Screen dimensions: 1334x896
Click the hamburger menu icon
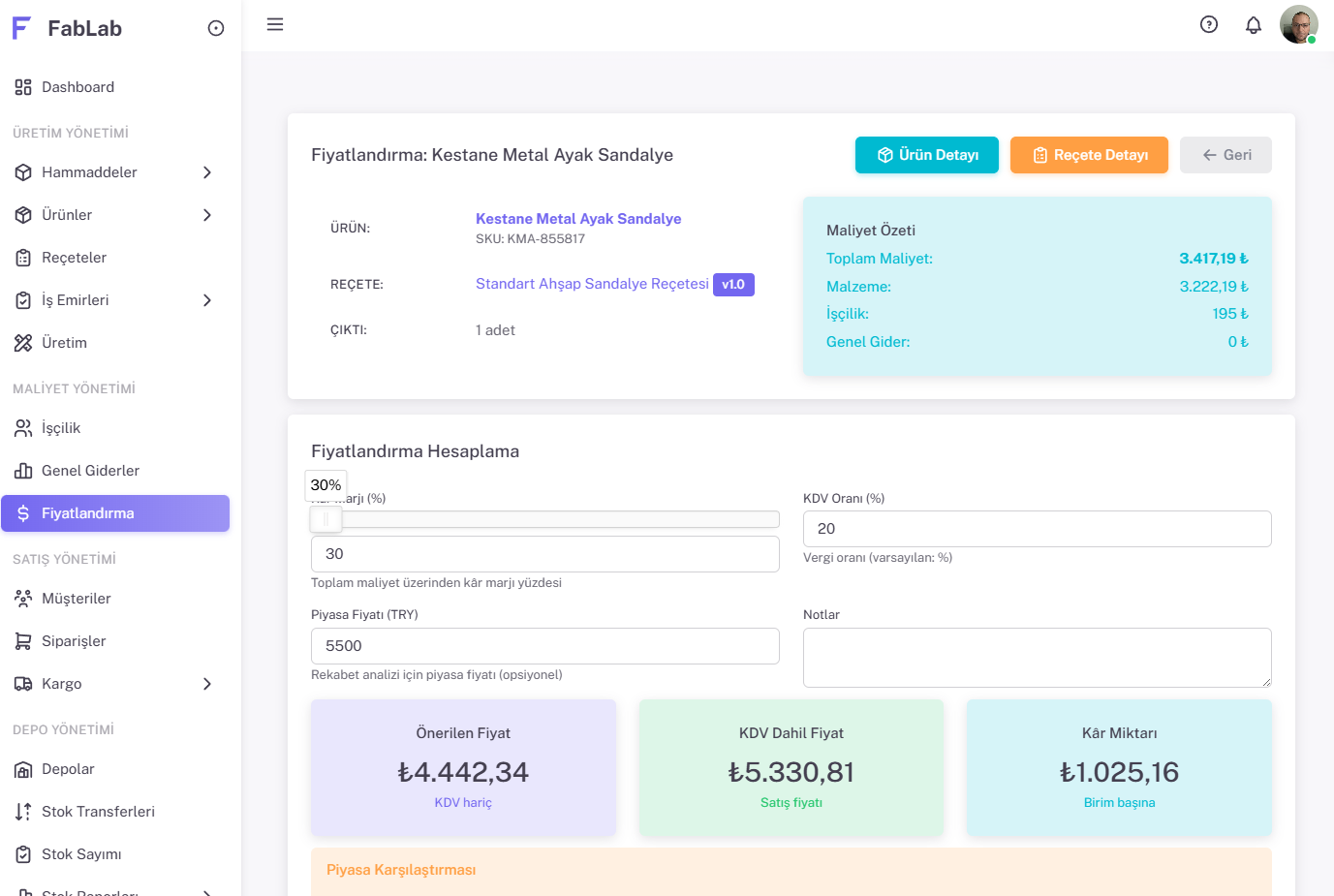tap(275, 24)
